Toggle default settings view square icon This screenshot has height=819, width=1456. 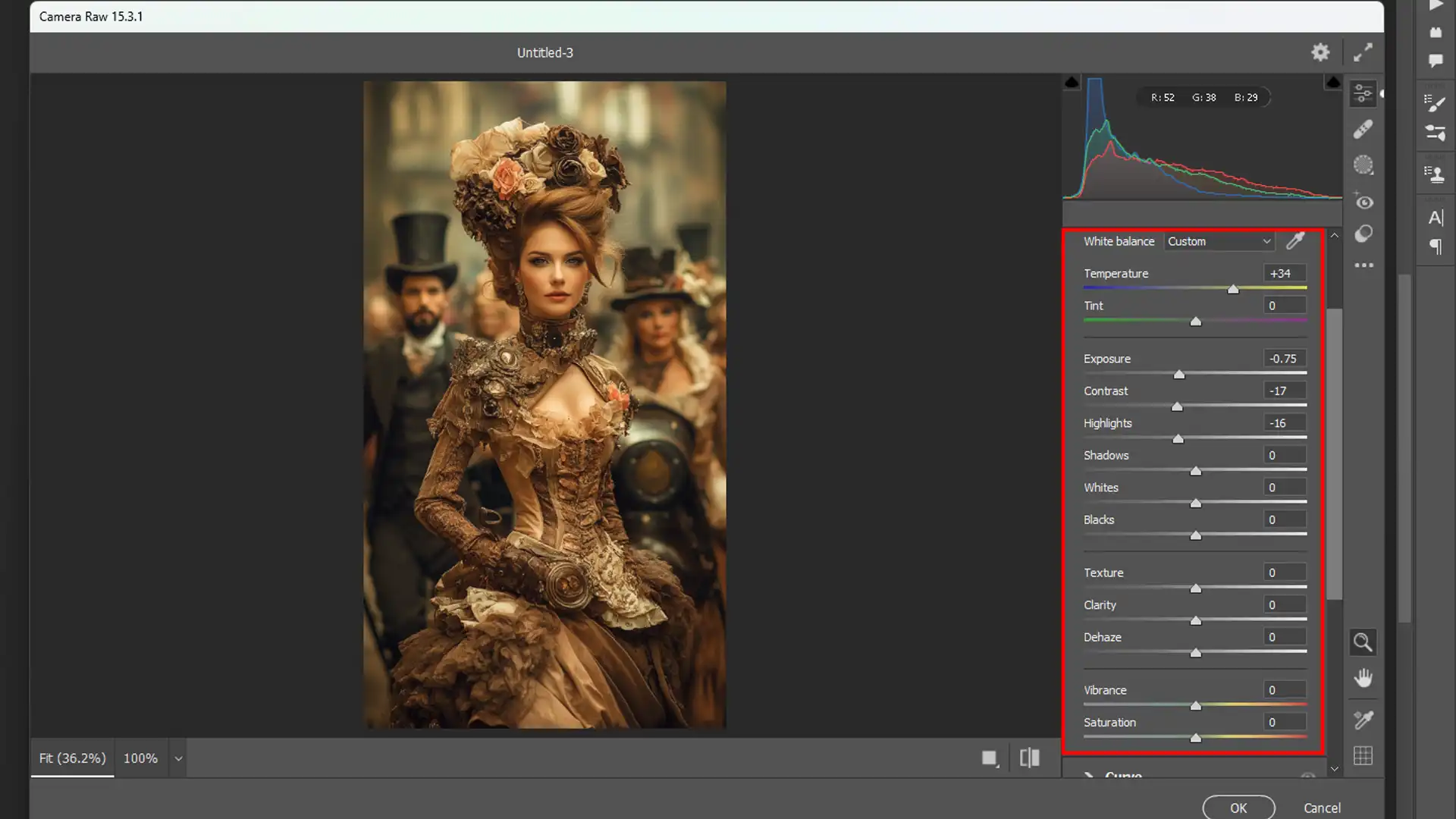click(990, 758)
